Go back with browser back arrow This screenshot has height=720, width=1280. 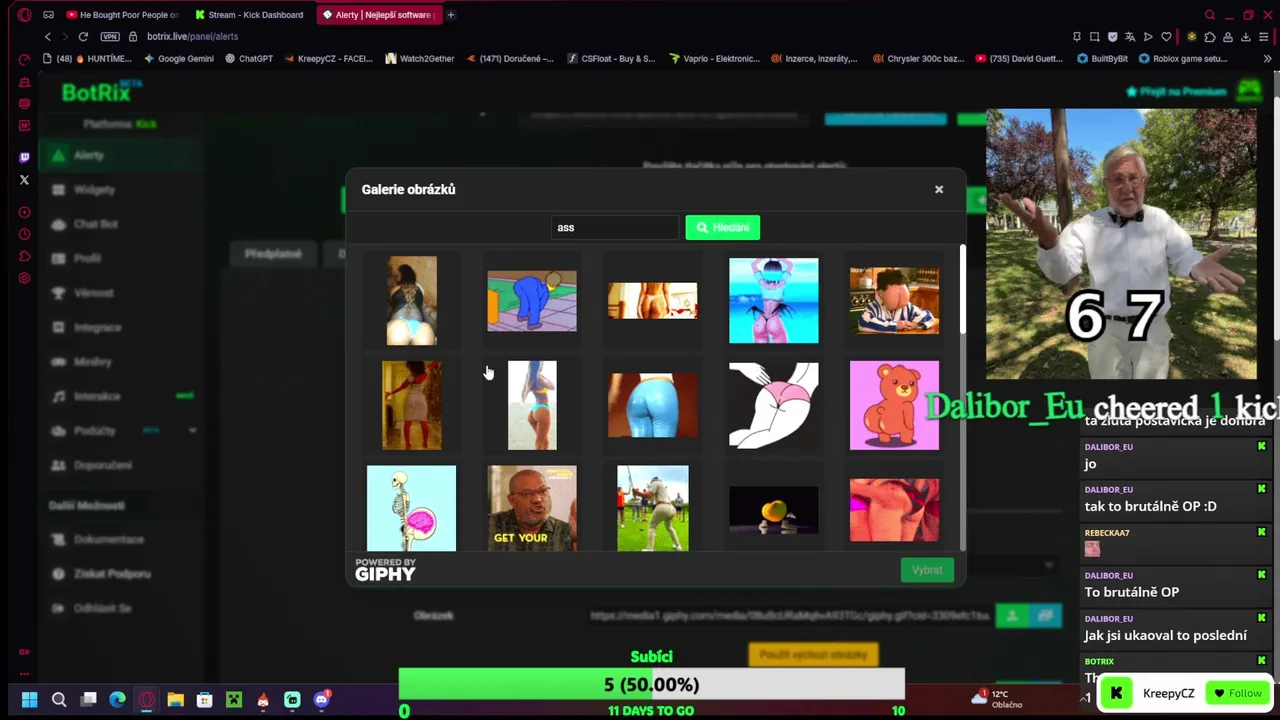[x=47, y=37]
